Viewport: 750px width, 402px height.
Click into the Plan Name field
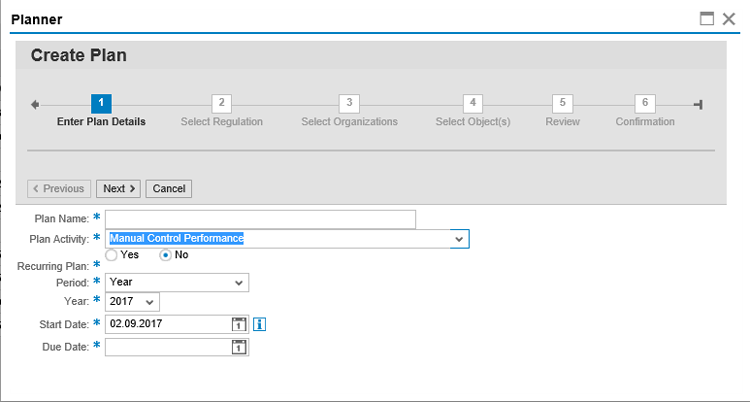pos(260,220)
